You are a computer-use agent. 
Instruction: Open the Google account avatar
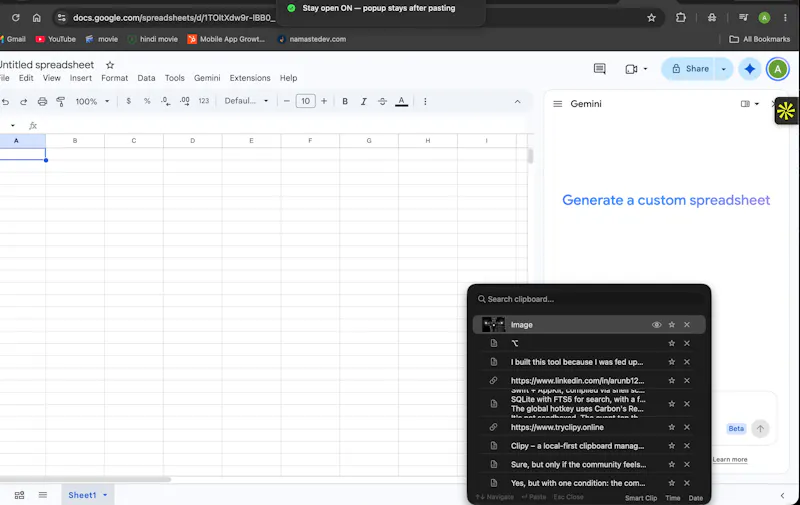(778, 69)
